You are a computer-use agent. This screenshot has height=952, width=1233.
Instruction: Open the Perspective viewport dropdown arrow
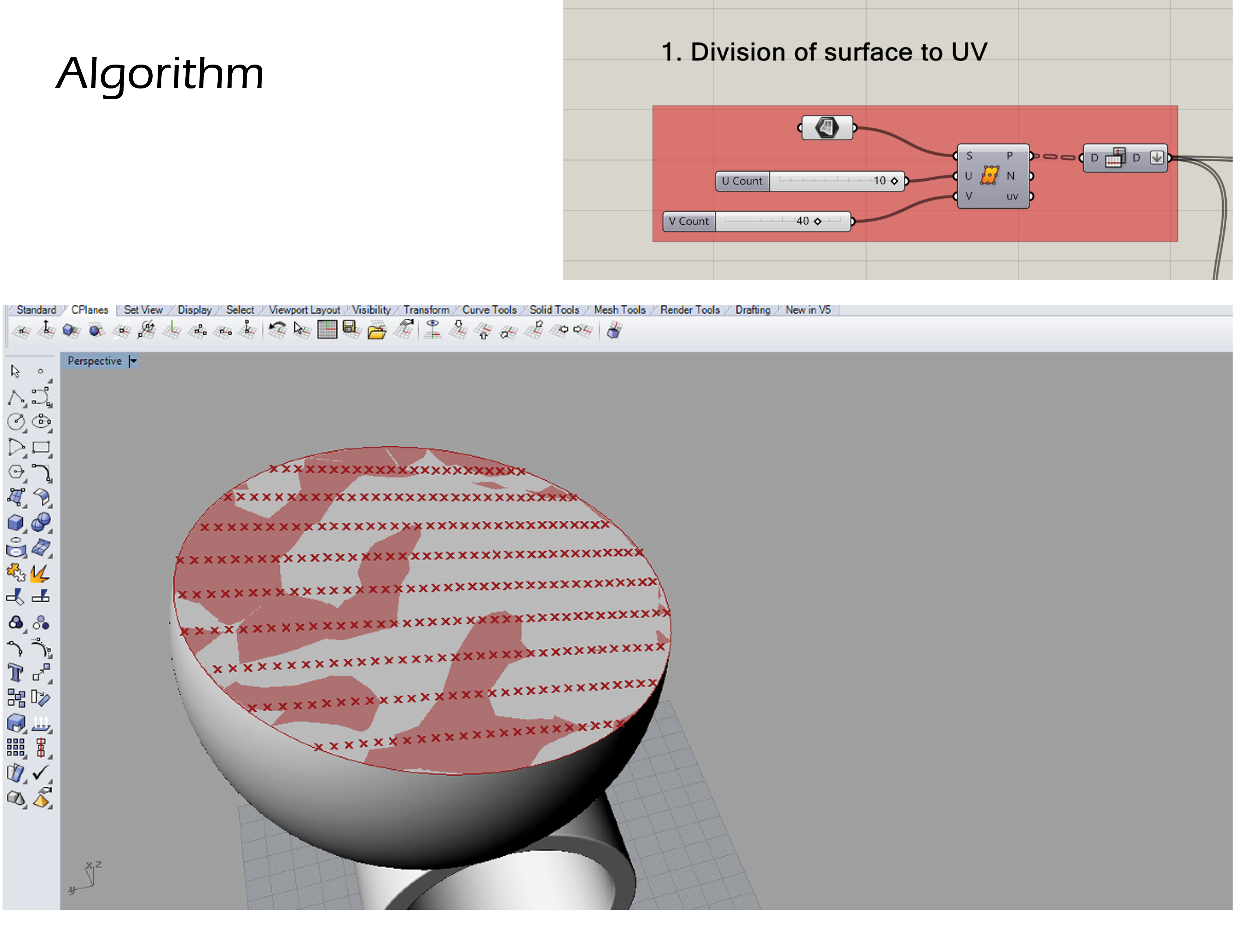[x=133, y=361]
